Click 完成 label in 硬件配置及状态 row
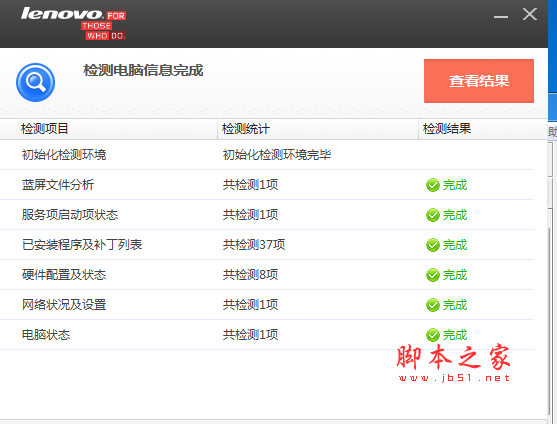This screenshot has height=424, width=557. coord(455,275)
